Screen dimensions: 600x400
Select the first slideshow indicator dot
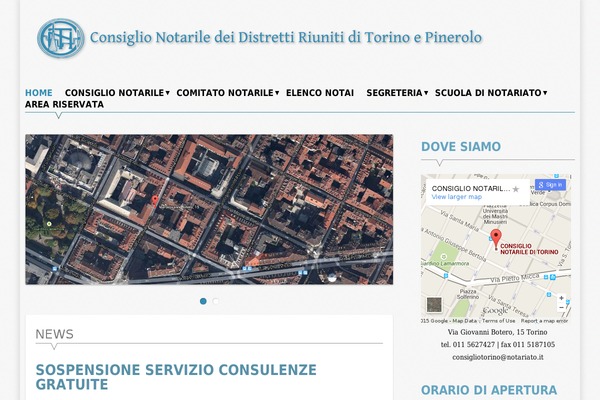click(203, 301)
